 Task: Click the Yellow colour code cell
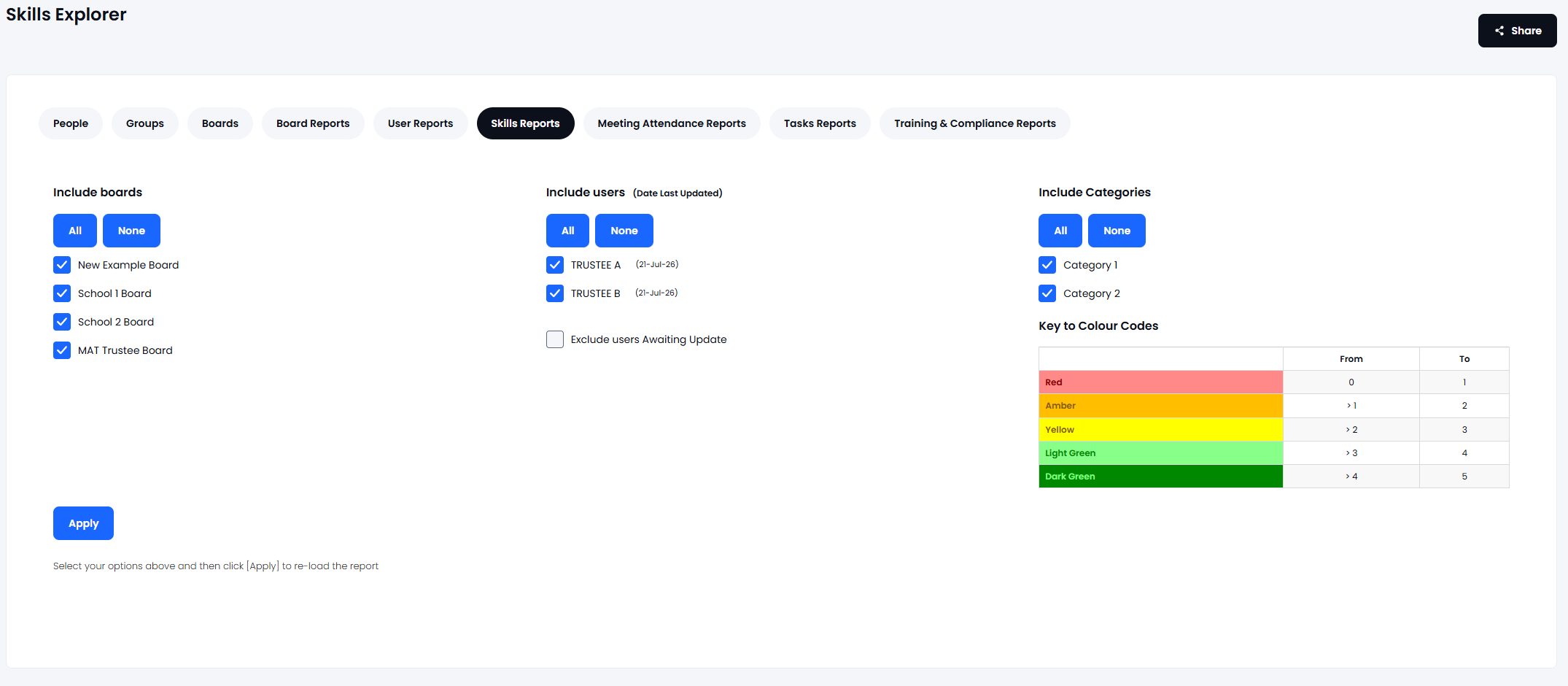tap(1160, 430)
